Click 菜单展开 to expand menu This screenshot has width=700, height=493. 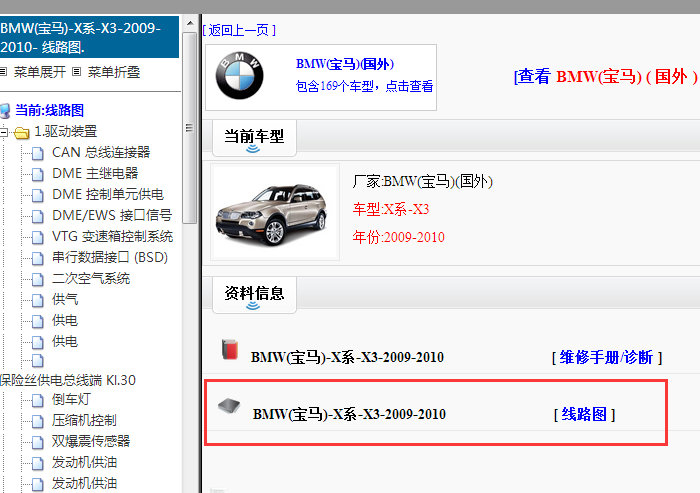(x=40, y=72)
